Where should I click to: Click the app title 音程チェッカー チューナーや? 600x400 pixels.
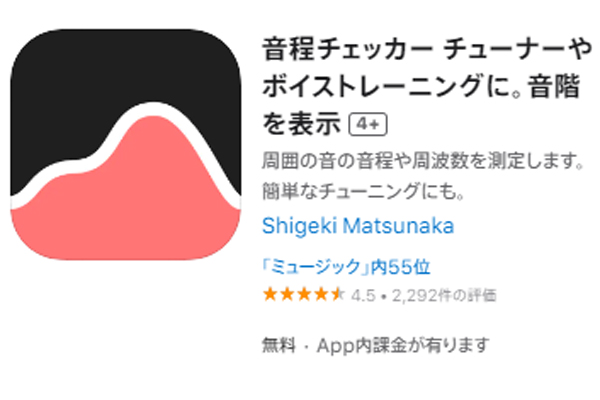tap(427, 49)
